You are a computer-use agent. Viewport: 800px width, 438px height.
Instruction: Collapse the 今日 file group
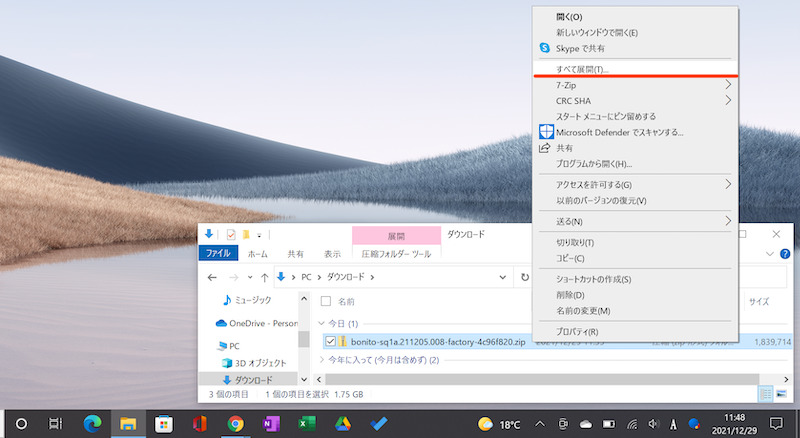click(x=322, y=324)
